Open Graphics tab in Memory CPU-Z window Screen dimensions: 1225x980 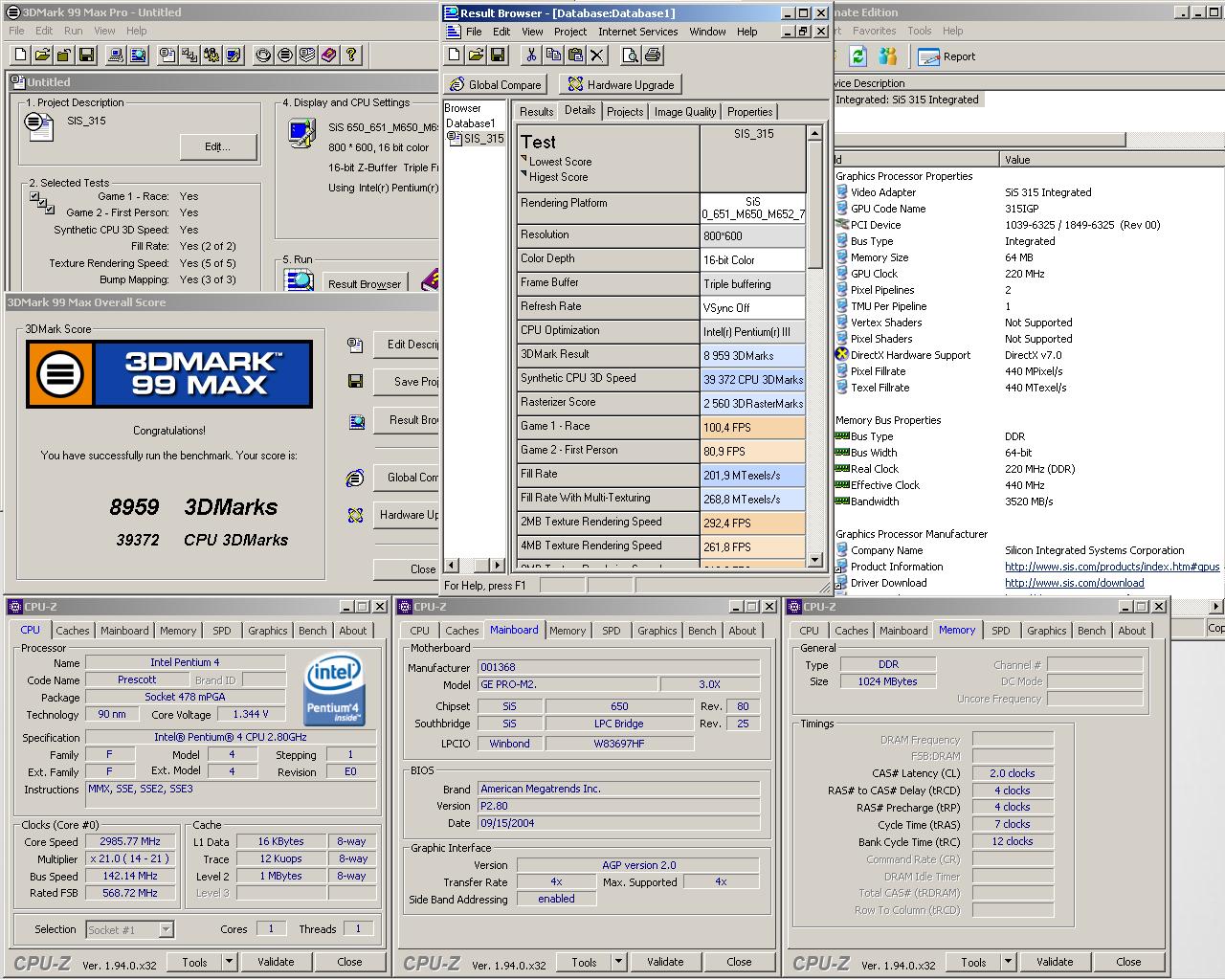1046,631
